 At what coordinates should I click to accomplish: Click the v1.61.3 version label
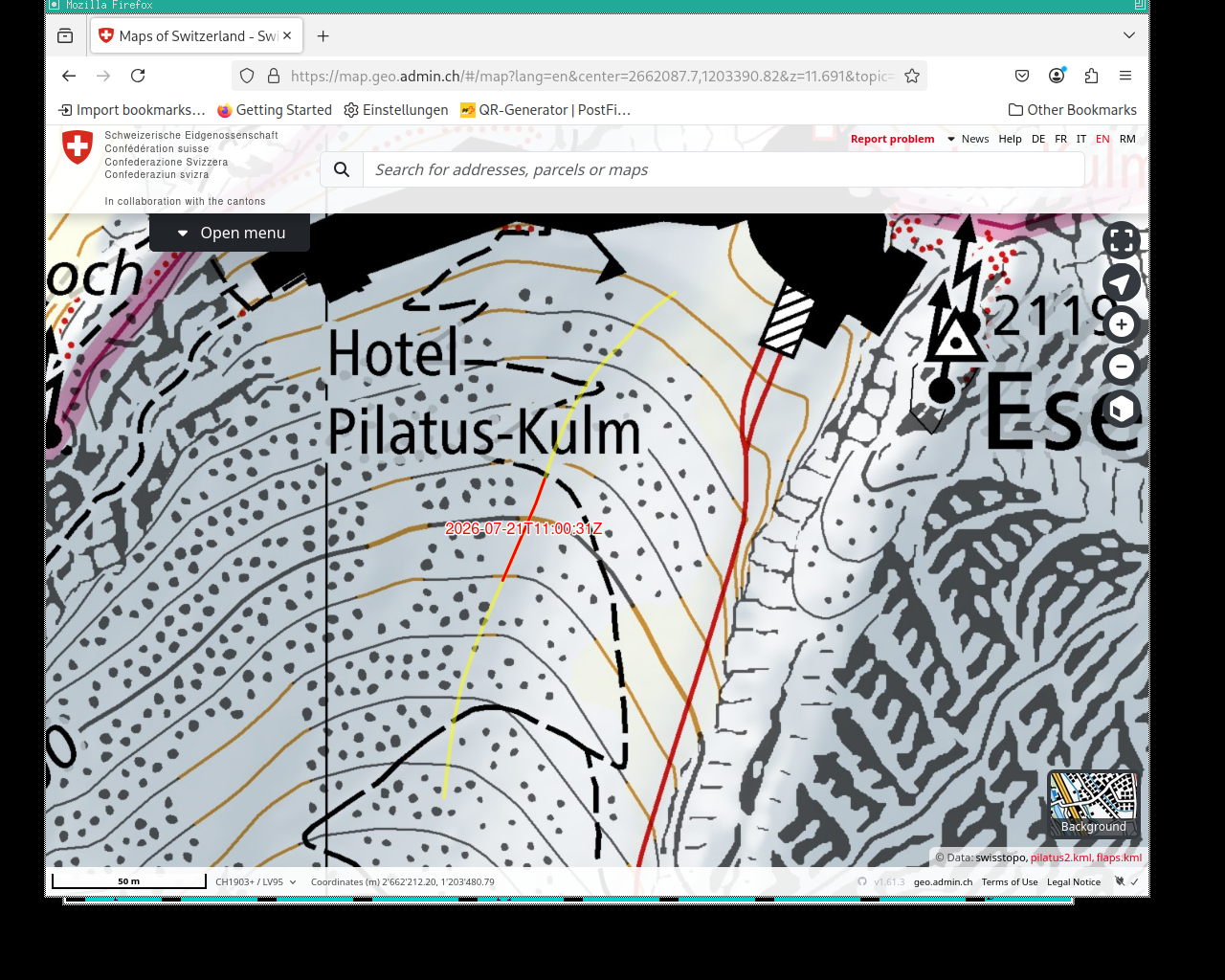click(x=889, y=882)
